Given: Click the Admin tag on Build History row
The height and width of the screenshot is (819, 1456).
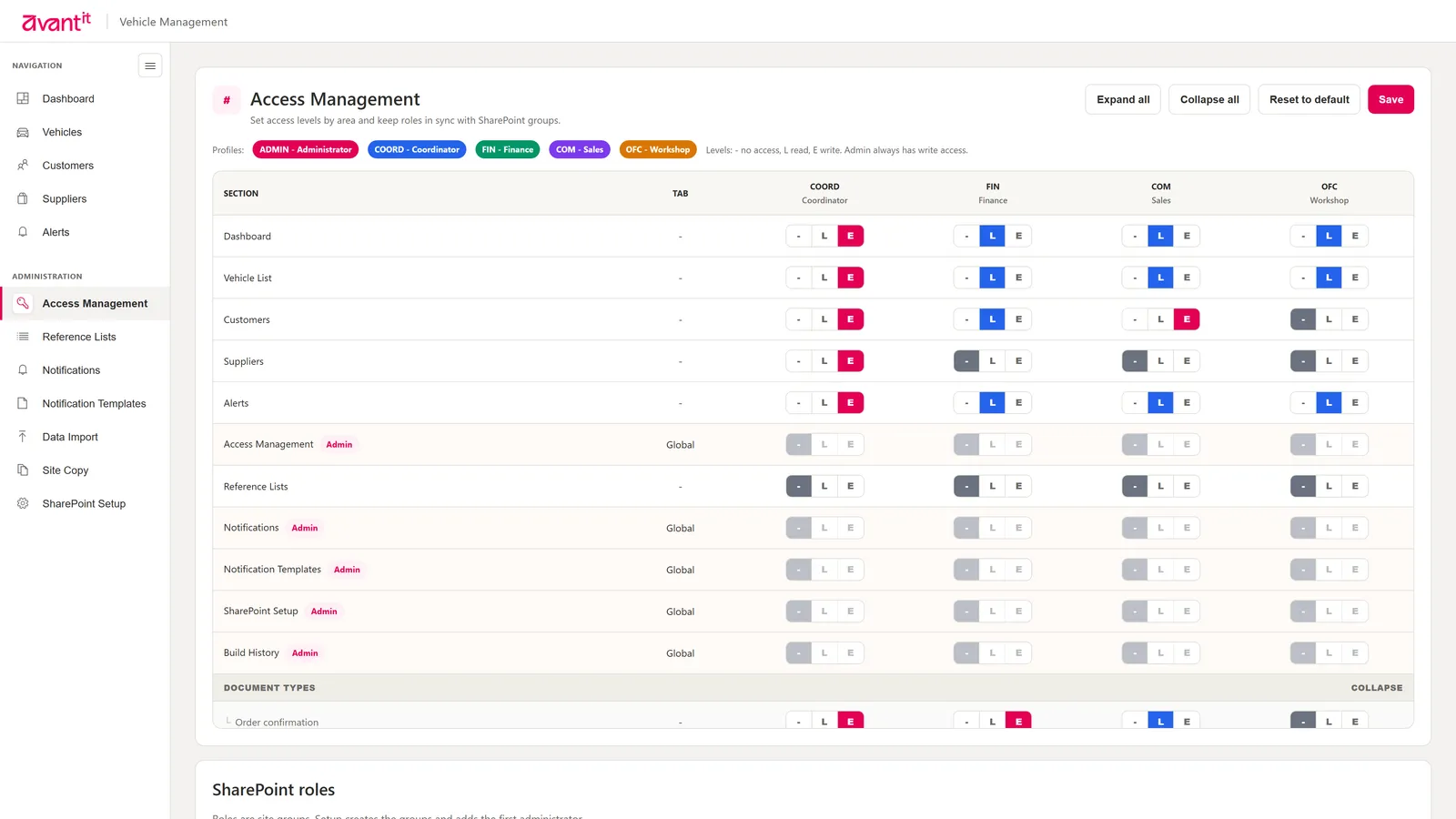Looking at the screenshot, I should (x=305, y=653).
